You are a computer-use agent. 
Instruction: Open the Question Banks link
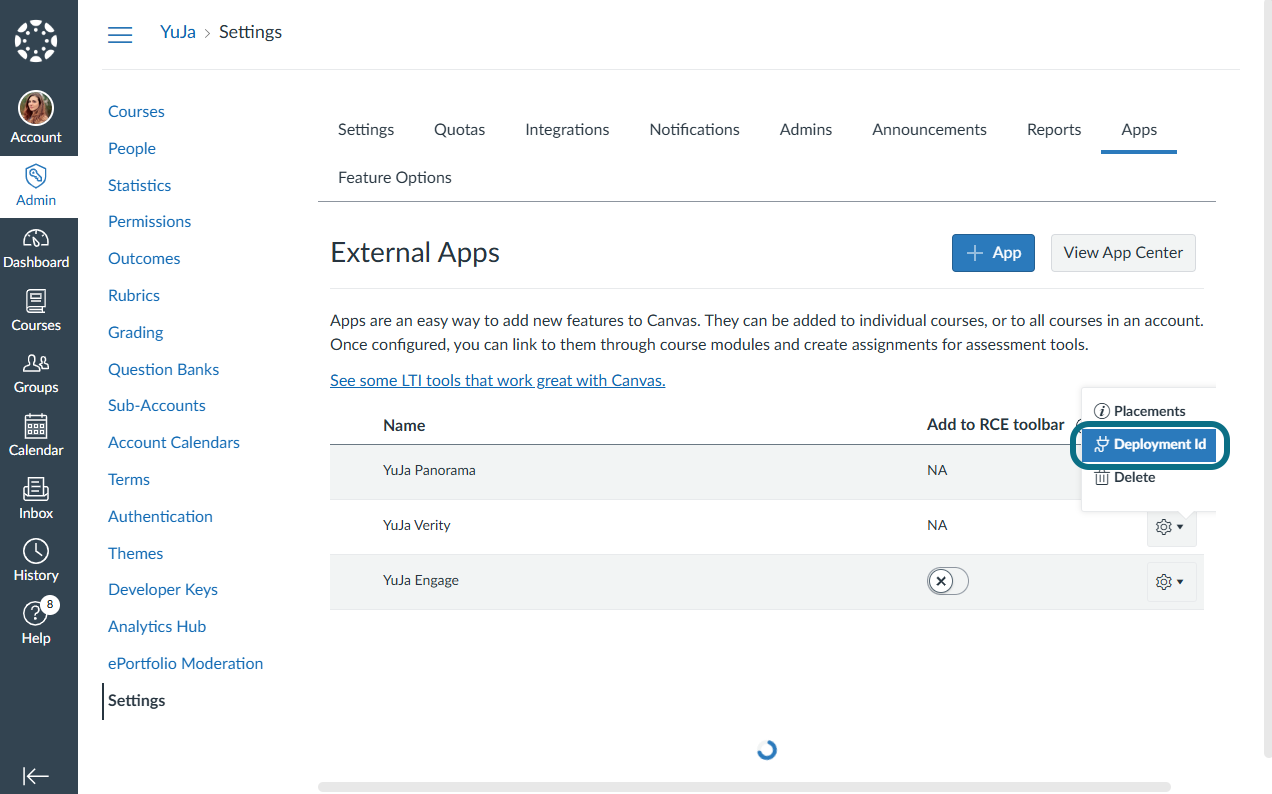click(x=163, y=369)
